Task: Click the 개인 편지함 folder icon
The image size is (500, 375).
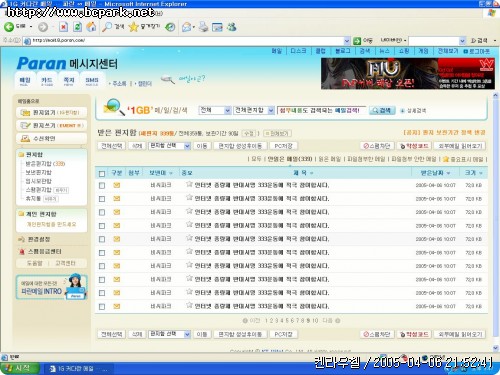Action: point(22,214)
